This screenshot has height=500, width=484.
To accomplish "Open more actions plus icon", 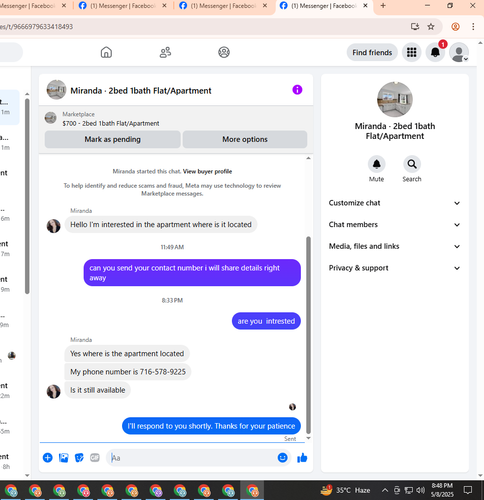I will click(x=48, y=458).
